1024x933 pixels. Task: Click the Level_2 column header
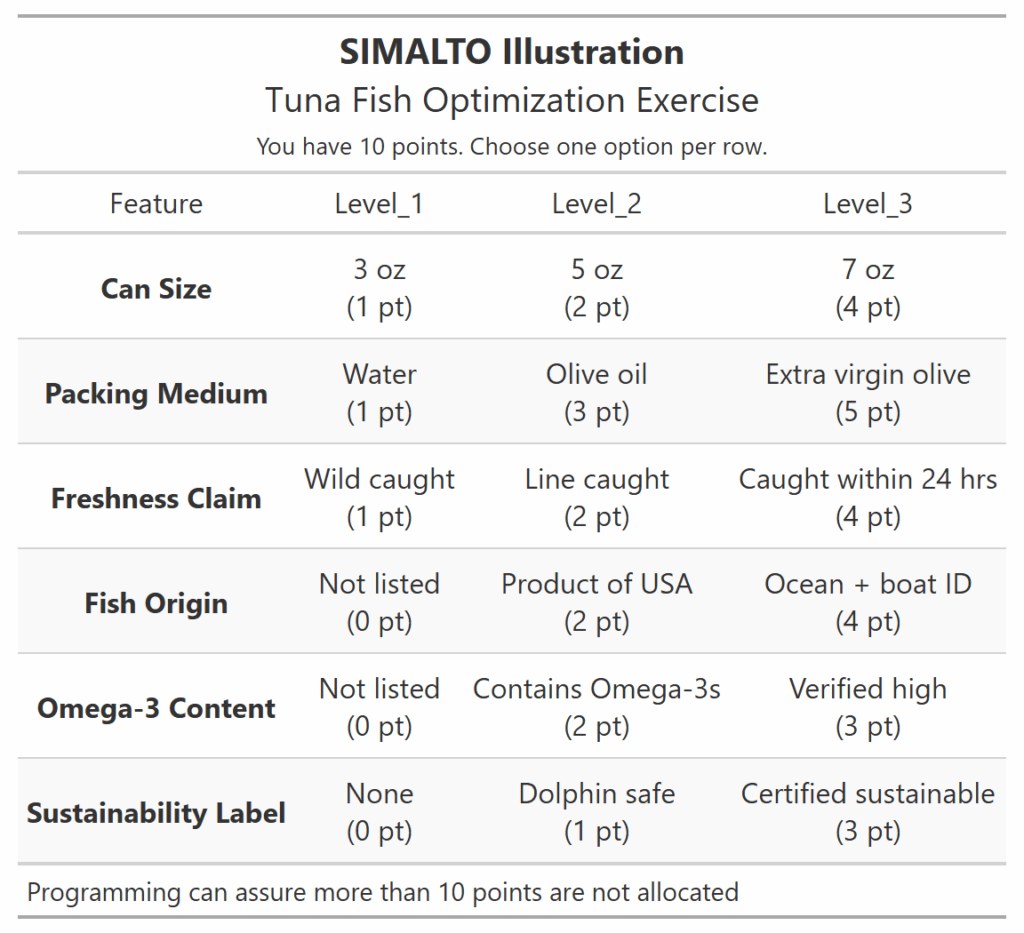coord(596,204)
